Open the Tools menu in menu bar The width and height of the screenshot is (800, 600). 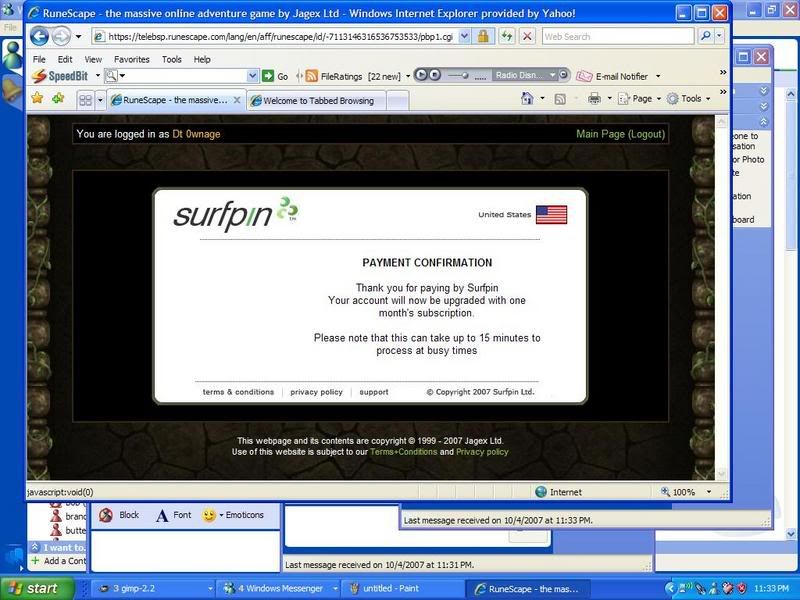171,59
